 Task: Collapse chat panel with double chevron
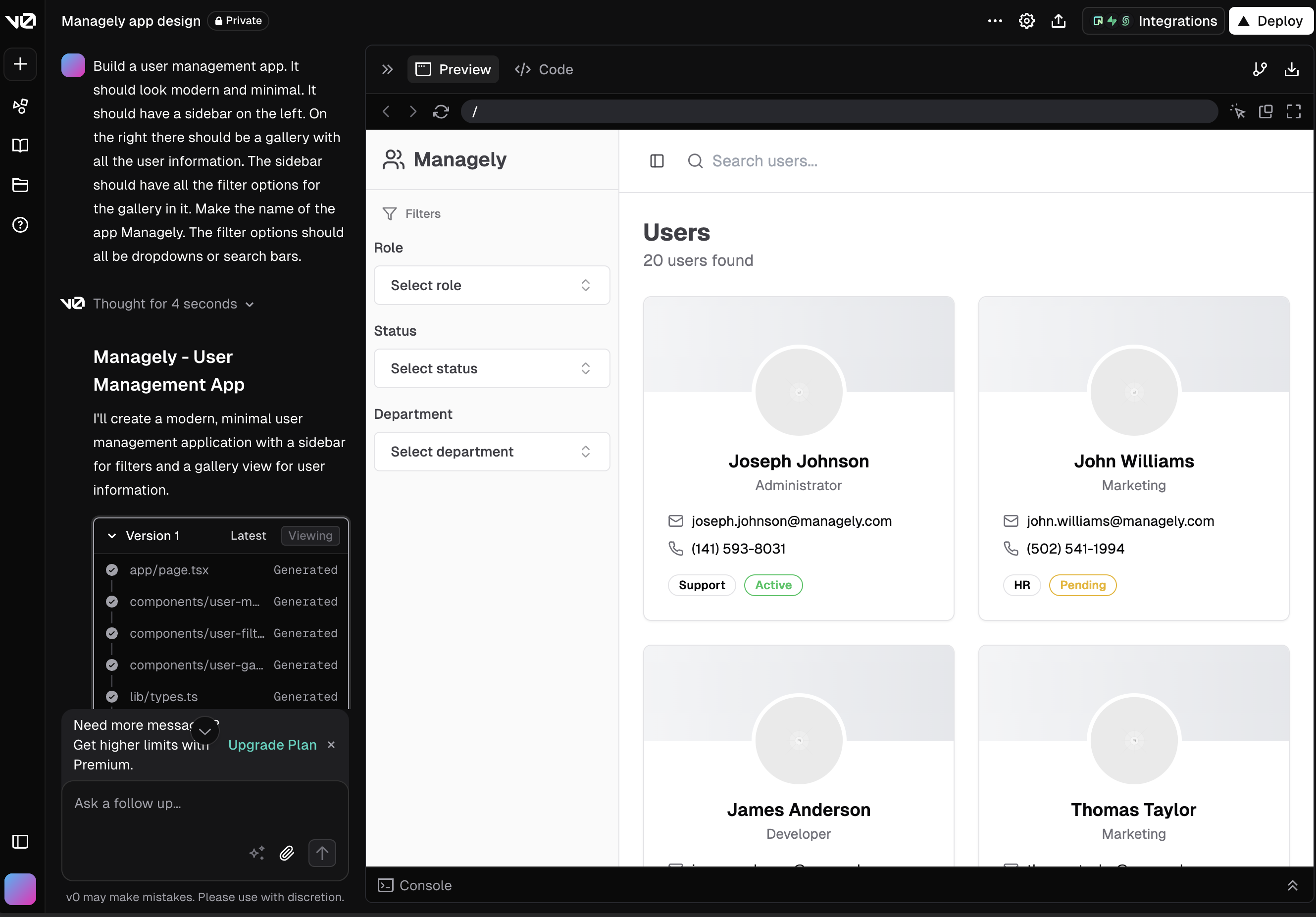pyautogui.click(x=388, y=69)
